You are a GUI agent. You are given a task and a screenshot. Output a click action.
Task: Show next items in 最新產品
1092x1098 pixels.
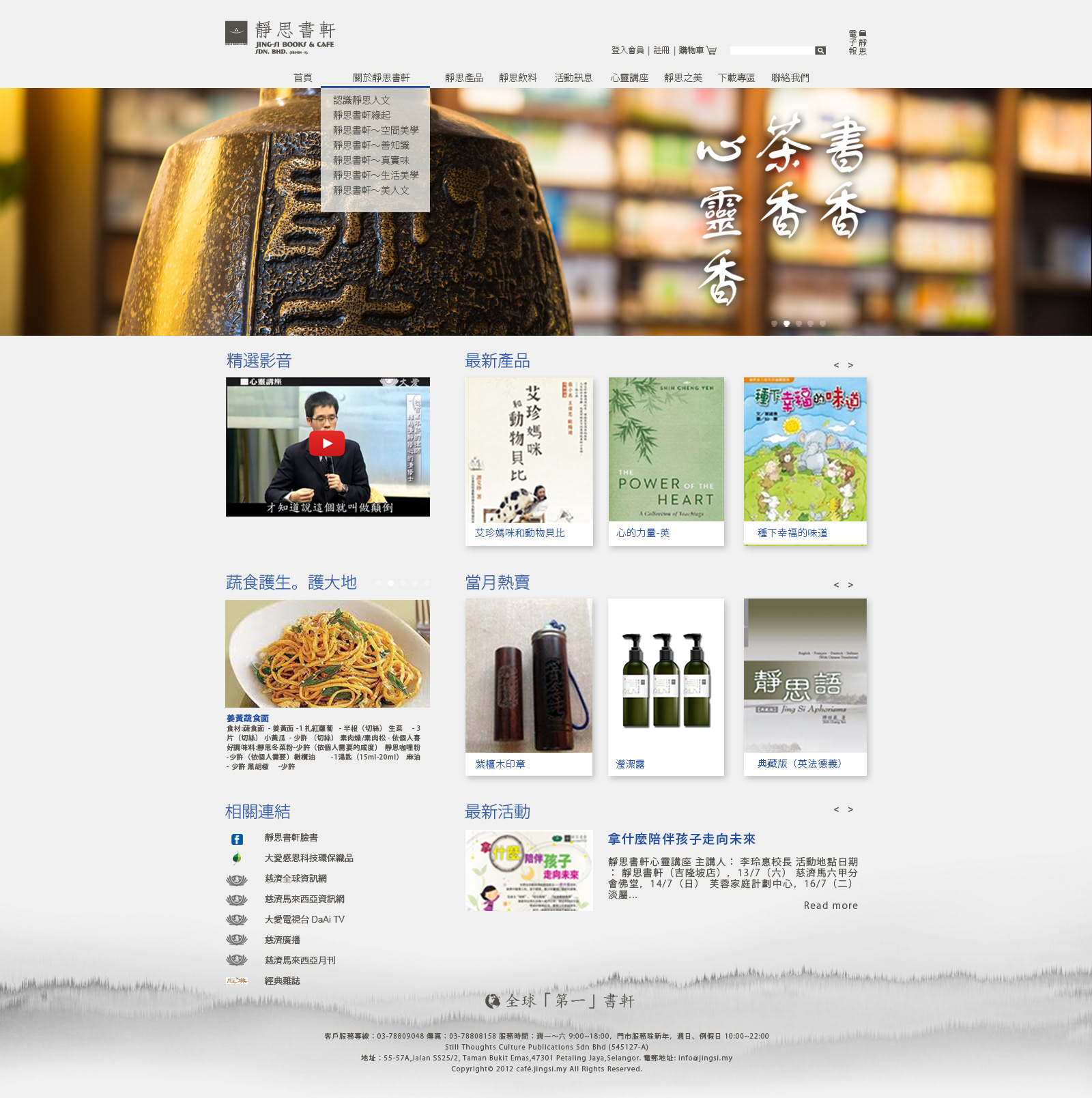[x=850, y=365]
